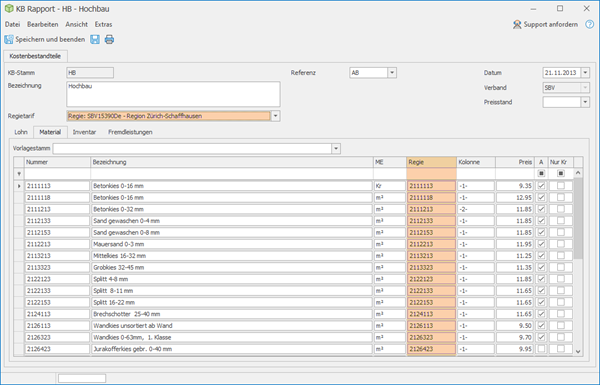Click cell Splitt 16-22 mm
The image size is (600, 385).
[232, 302]
